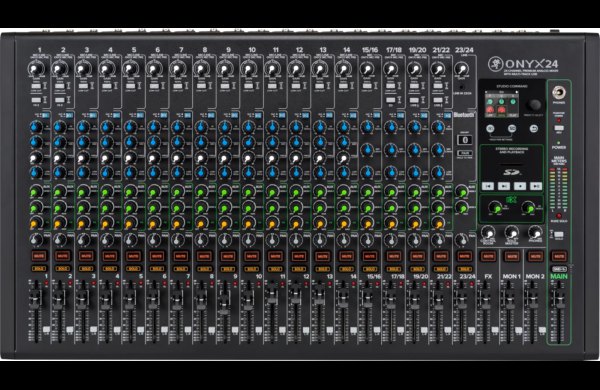
Task: Mute the MON 1 output
Action: coord(512,256)
